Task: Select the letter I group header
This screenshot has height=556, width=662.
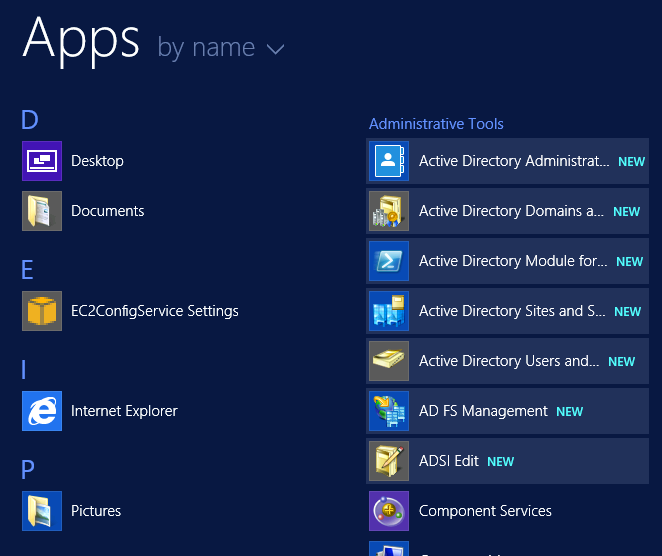Action: 24,370
